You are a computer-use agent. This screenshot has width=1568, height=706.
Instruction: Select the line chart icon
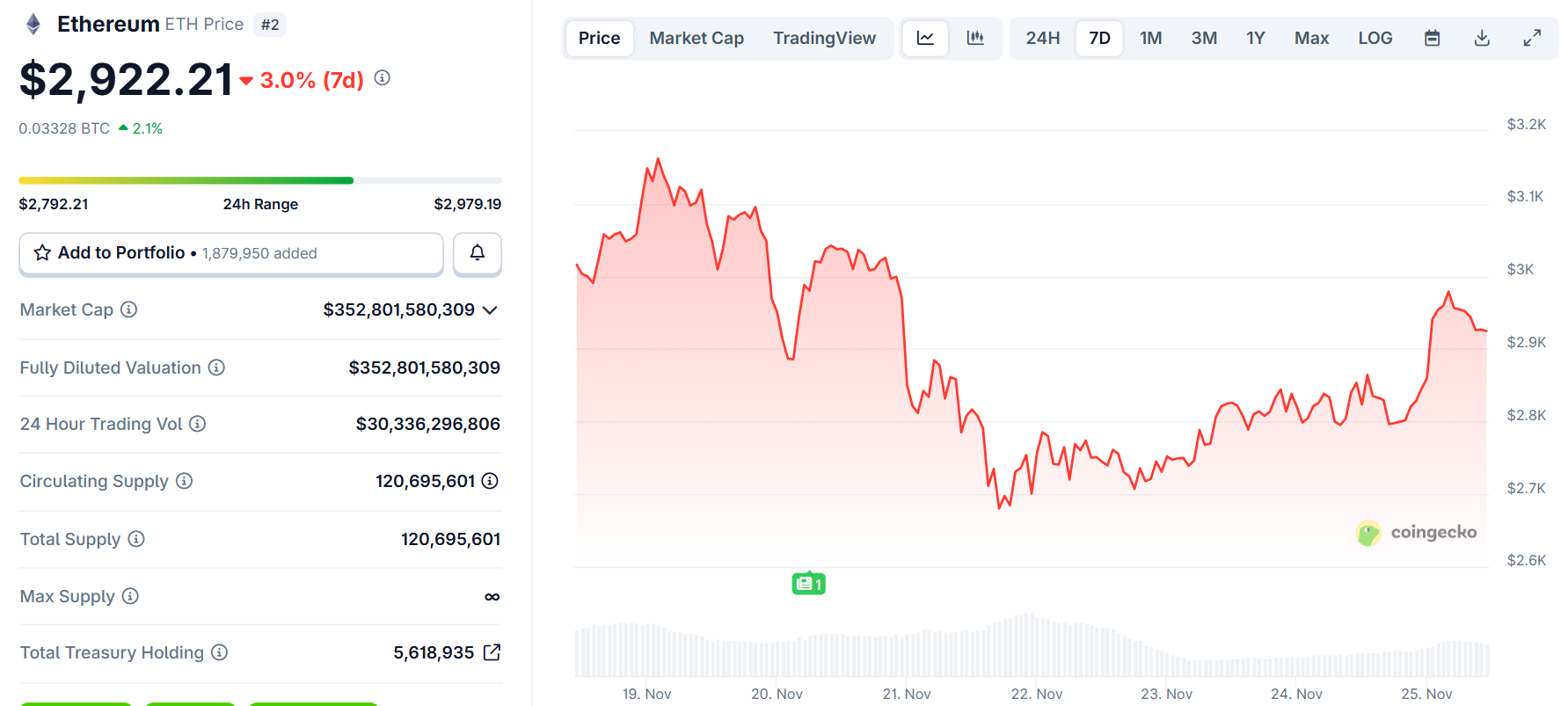(x=924, y=38)
